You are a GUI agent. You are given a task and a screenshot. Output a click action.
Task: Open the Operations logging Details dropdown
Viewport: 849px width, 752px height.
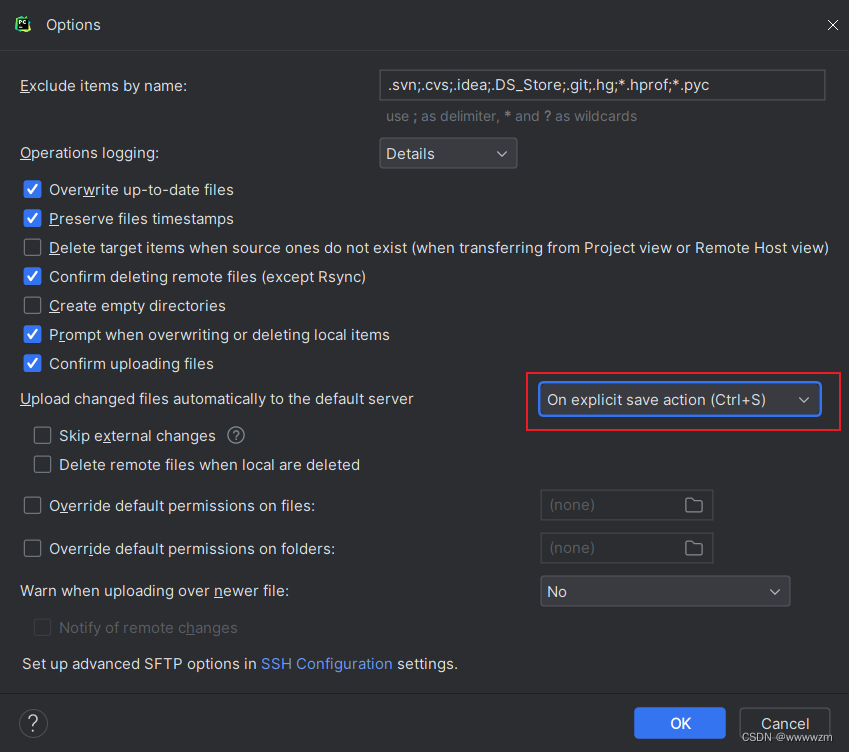tap(448, 154)
